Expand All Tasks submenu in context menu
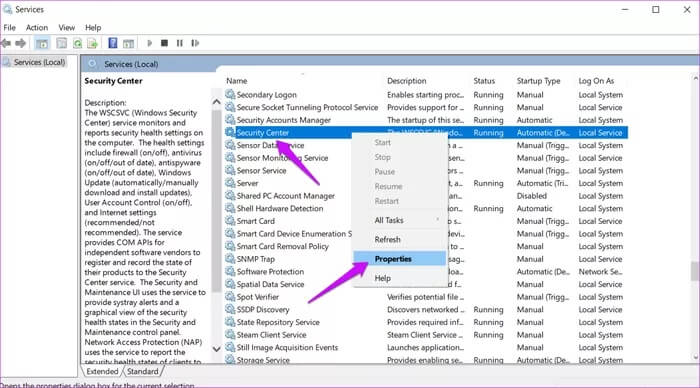 point(400,220)
